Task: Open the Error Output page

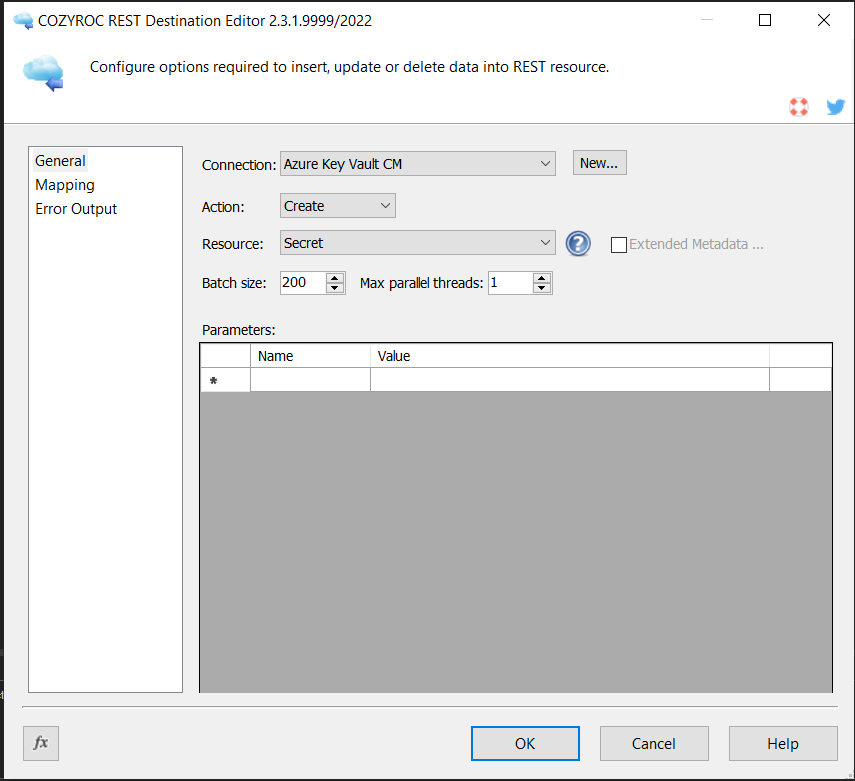Action: pyautogui.click(x=76, y=209)
